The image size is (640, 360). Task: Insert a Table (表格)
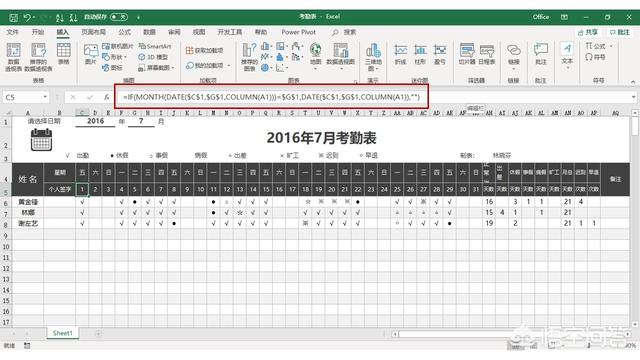click(63, 54)
